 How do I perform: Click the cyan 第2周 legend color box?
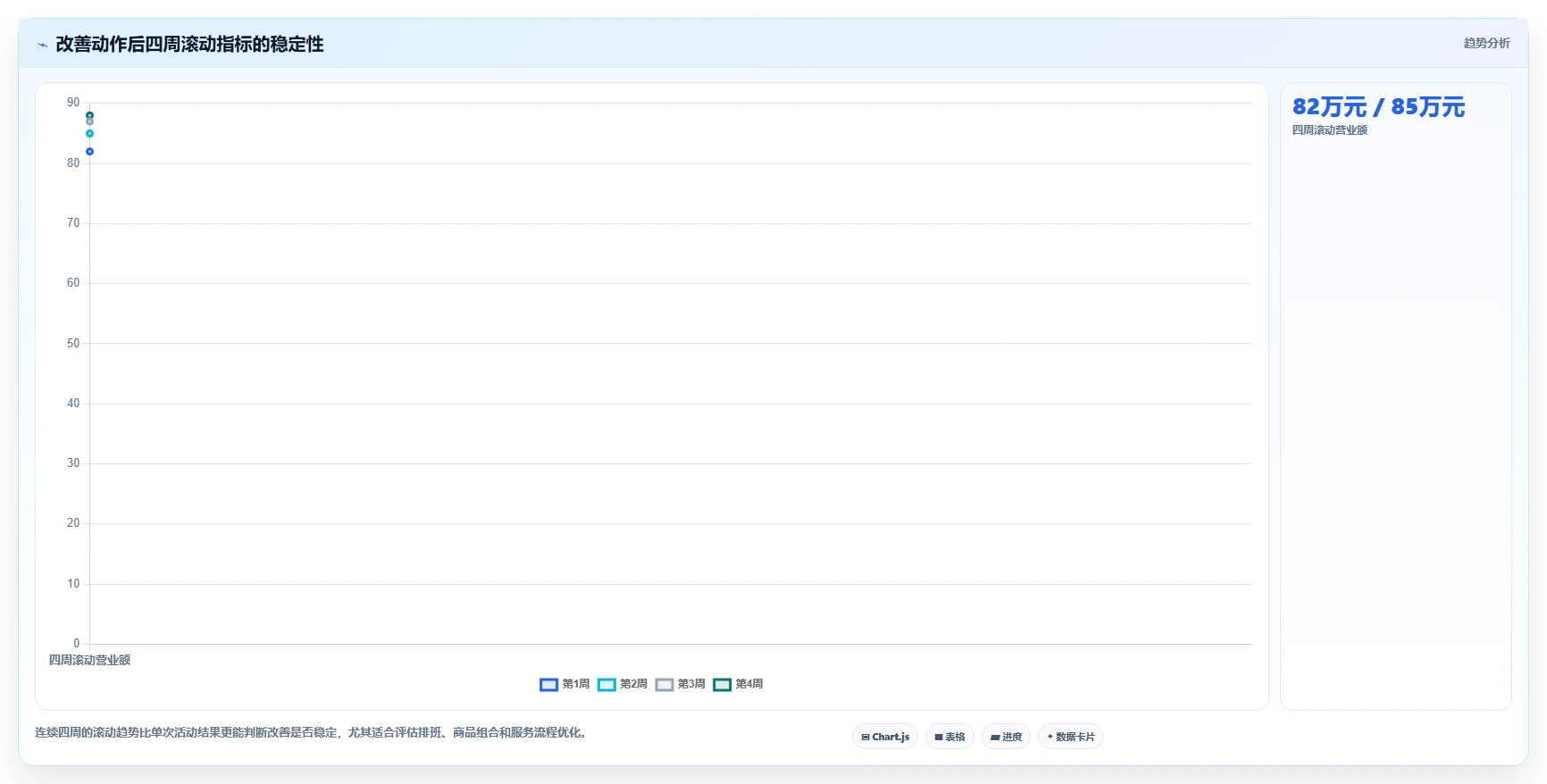pyautogui.click(x=606, y=685)
